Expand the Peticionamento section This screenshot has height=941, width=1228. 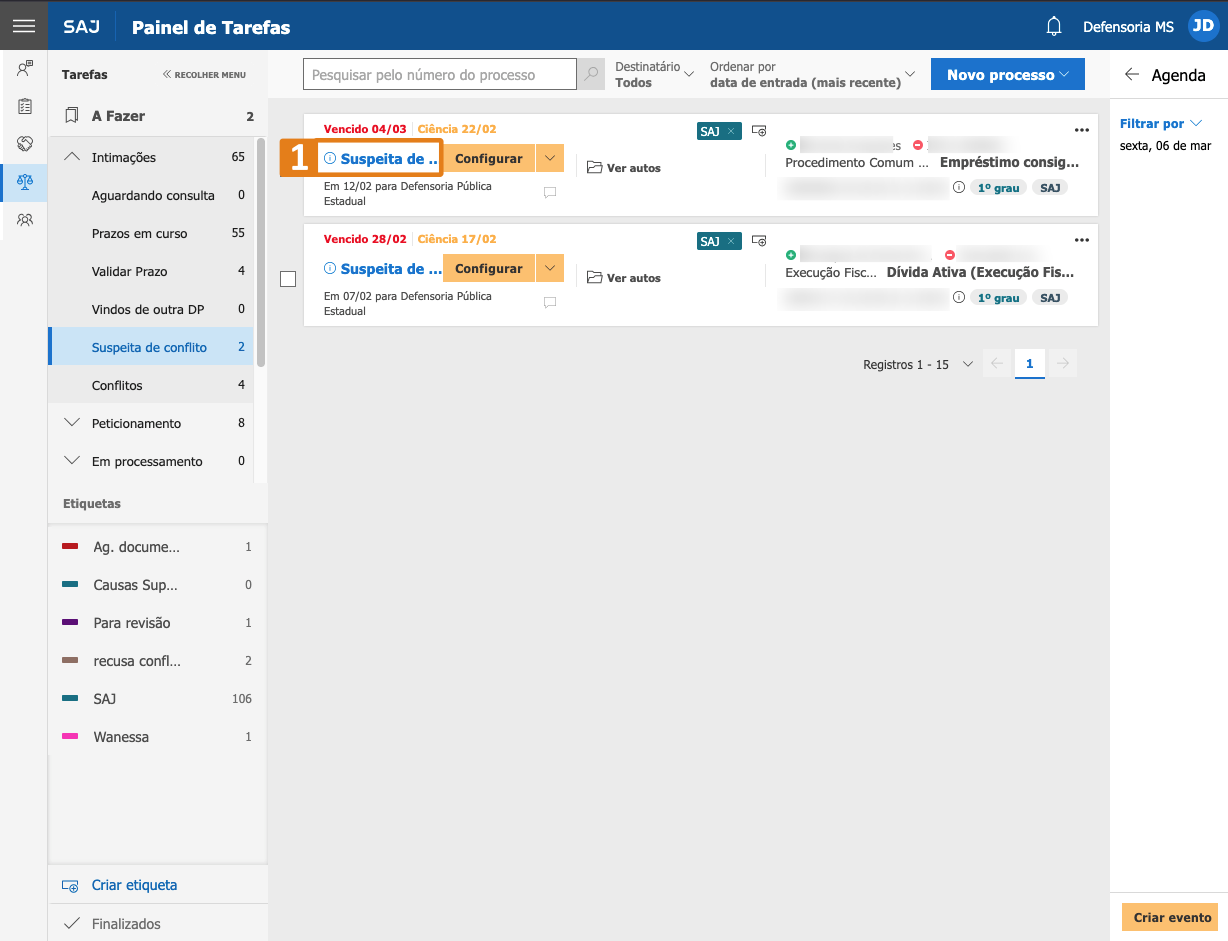(x=72, y=423)
